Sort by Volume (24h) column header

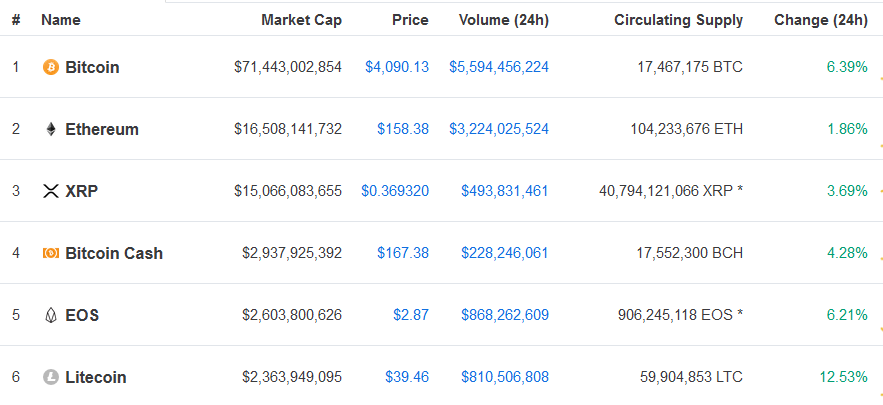click(x=504, y=20)
